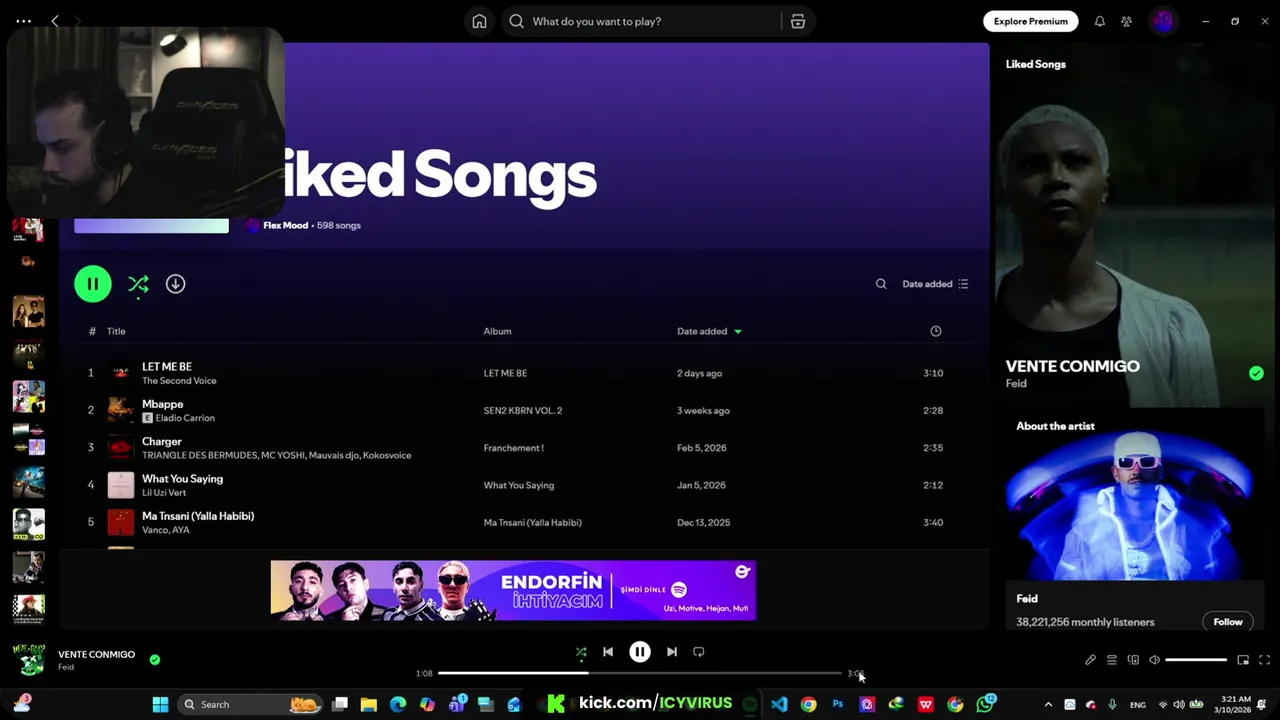The height and width of the screenshot is (720, 1280).
Task: Open the user profile avatar menu
Action: 1163,21
